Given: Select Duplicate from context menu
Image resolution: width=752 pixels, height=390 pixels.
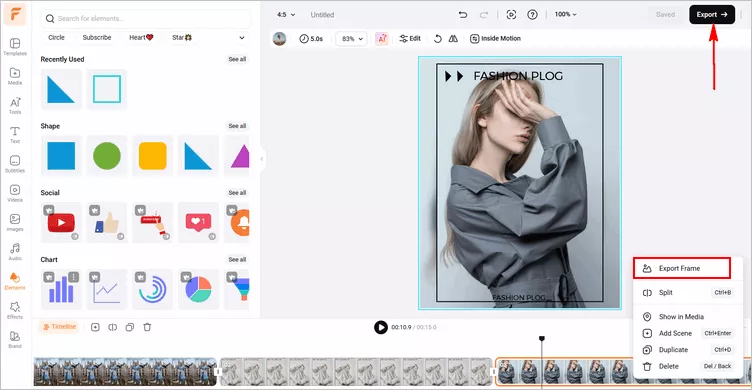Looking at the screenshot, I should (x=688, y=350).
